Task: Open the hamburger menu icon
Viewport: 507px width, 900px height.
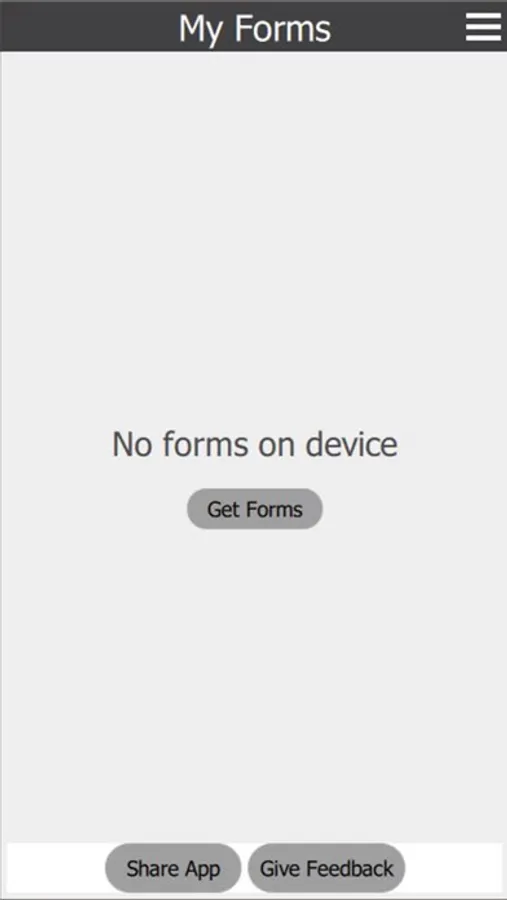Action: [x=483, y=26]
